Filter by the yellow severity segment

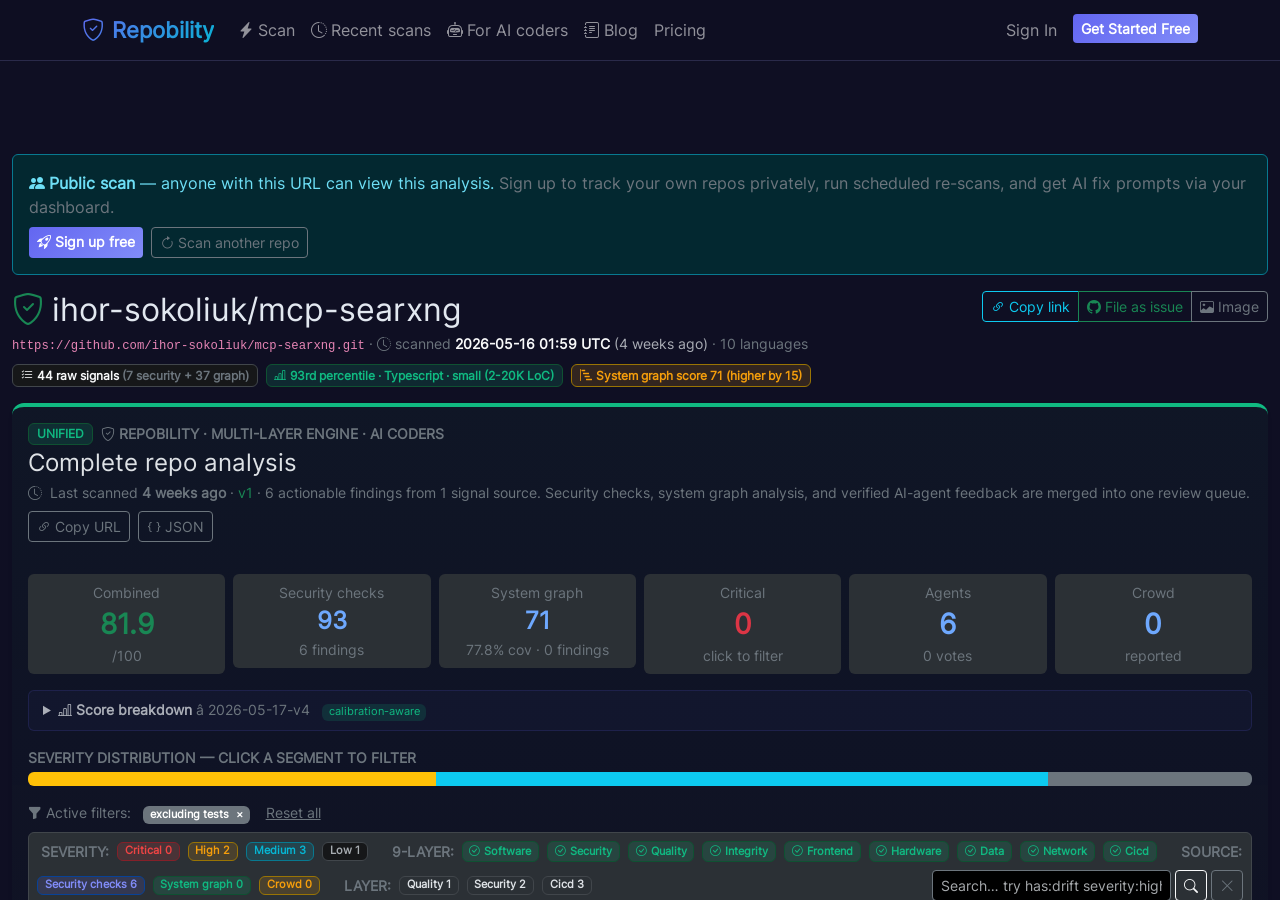pos(232,779)
